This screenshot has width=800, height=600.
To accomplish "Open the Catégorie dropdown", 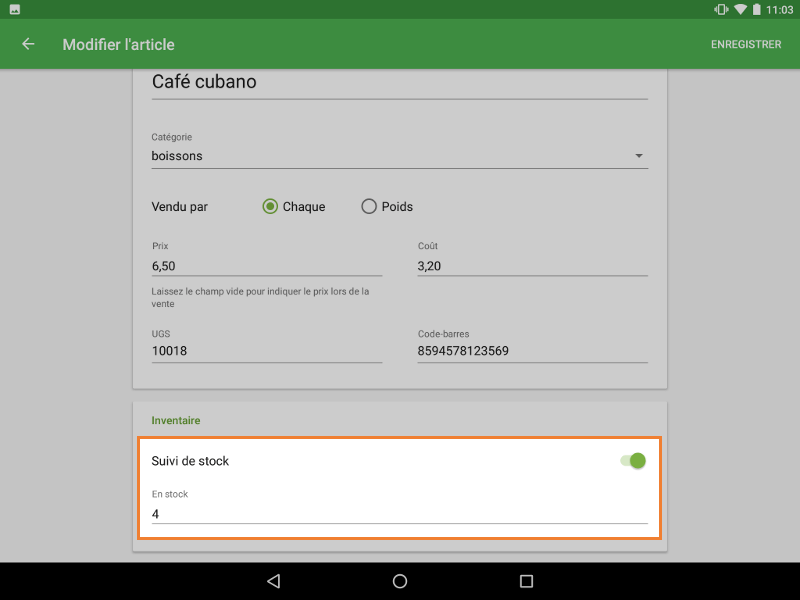I will click(x=641, y=156).
